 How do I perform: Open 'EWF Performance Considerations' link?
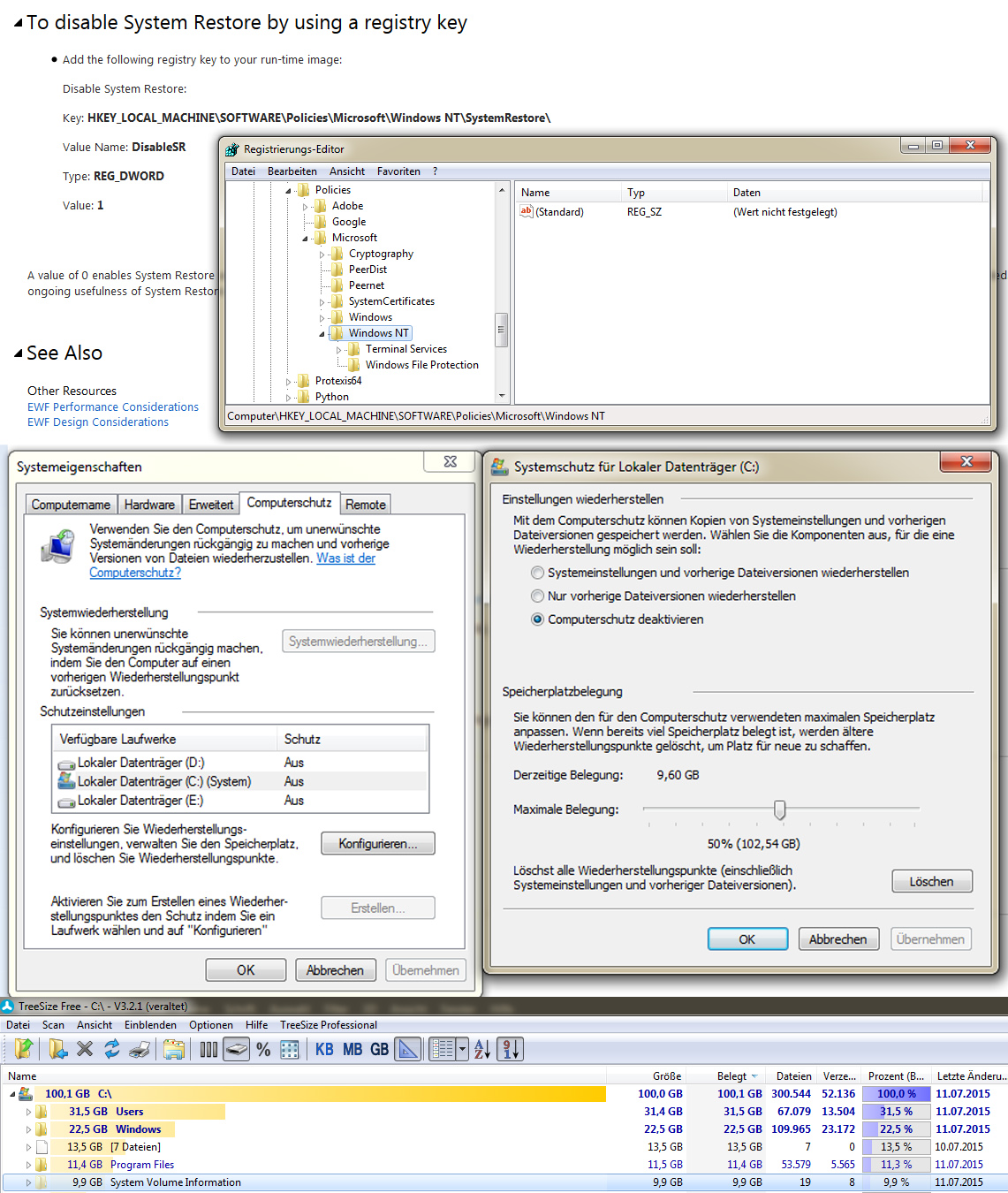113,407
